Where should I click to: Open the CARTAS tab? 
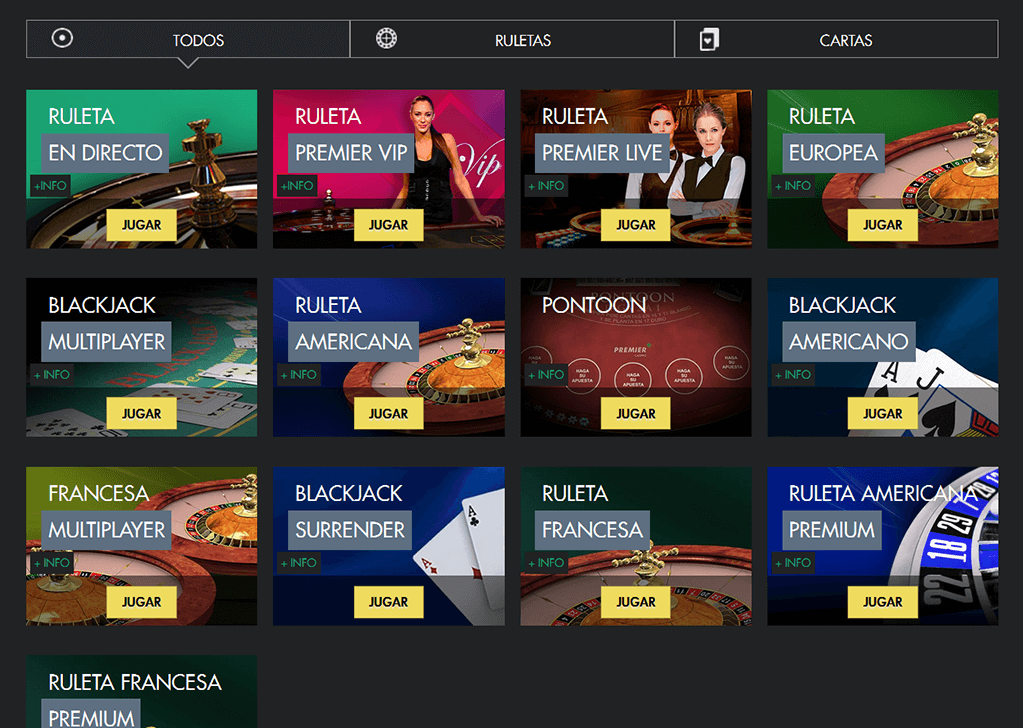tap(836, 39)
